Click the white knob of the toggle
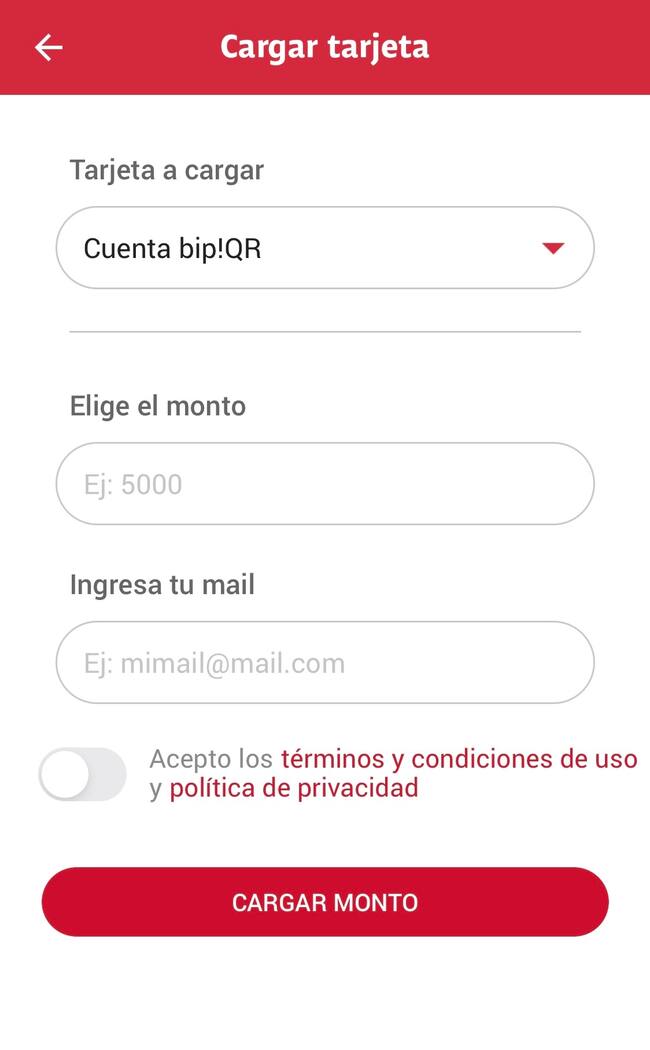Viewport: 650px width, 1050px height. coord(66,774)
